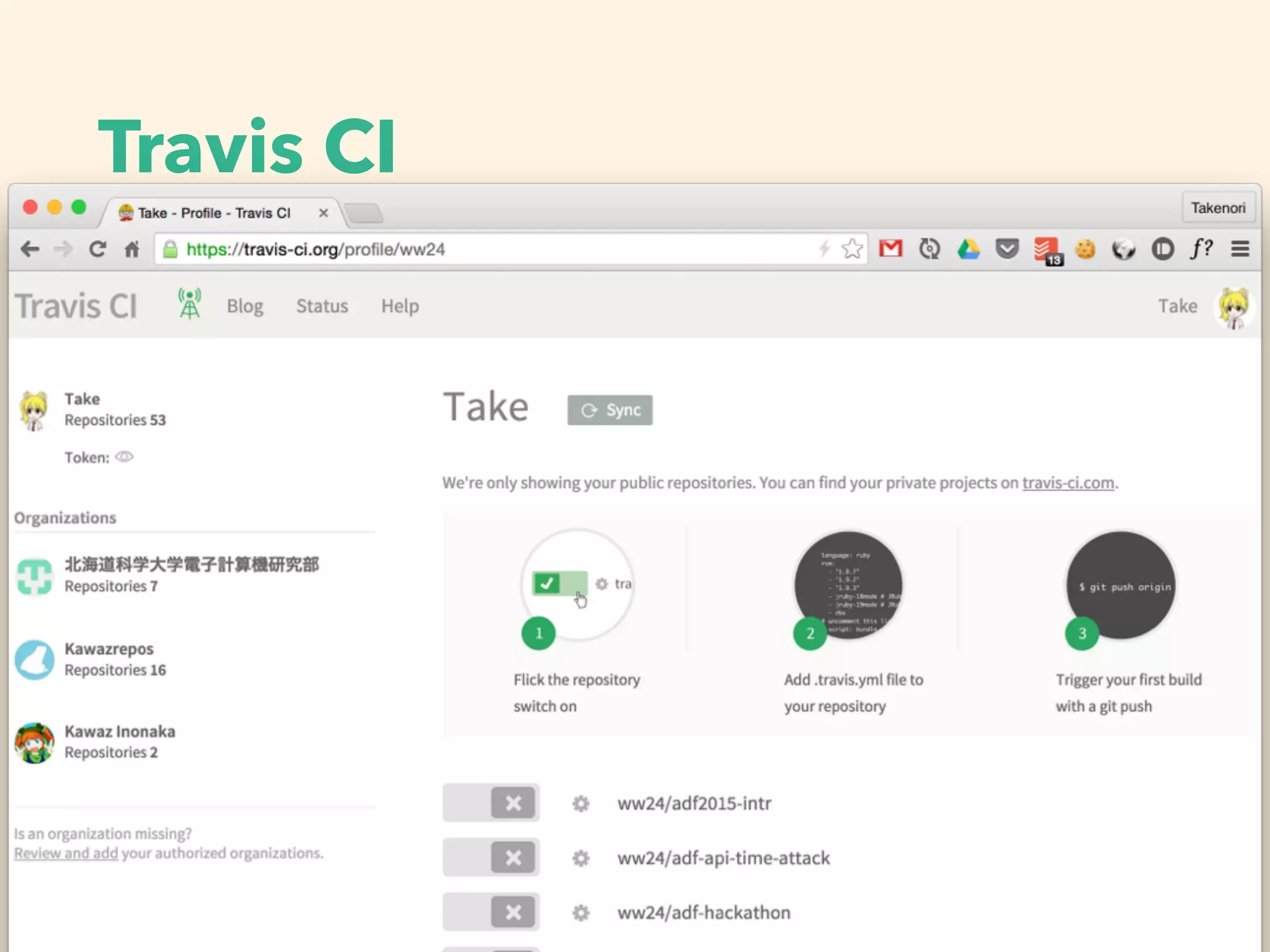The width and height of the screenshot is (1270, 952).
Task: Click Kawaz Inonaka organization avatar
Action: point(35,743)
